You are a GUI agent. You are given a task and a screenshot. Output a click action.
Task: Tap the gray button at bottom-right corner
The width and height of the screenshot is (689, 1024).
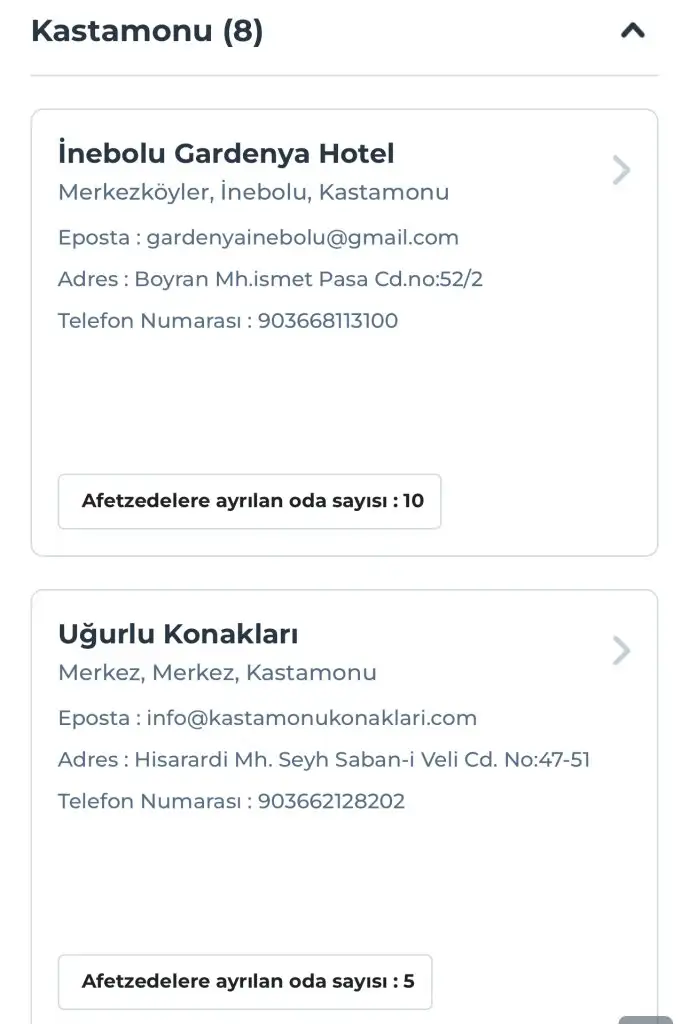tap(646, 1019)
